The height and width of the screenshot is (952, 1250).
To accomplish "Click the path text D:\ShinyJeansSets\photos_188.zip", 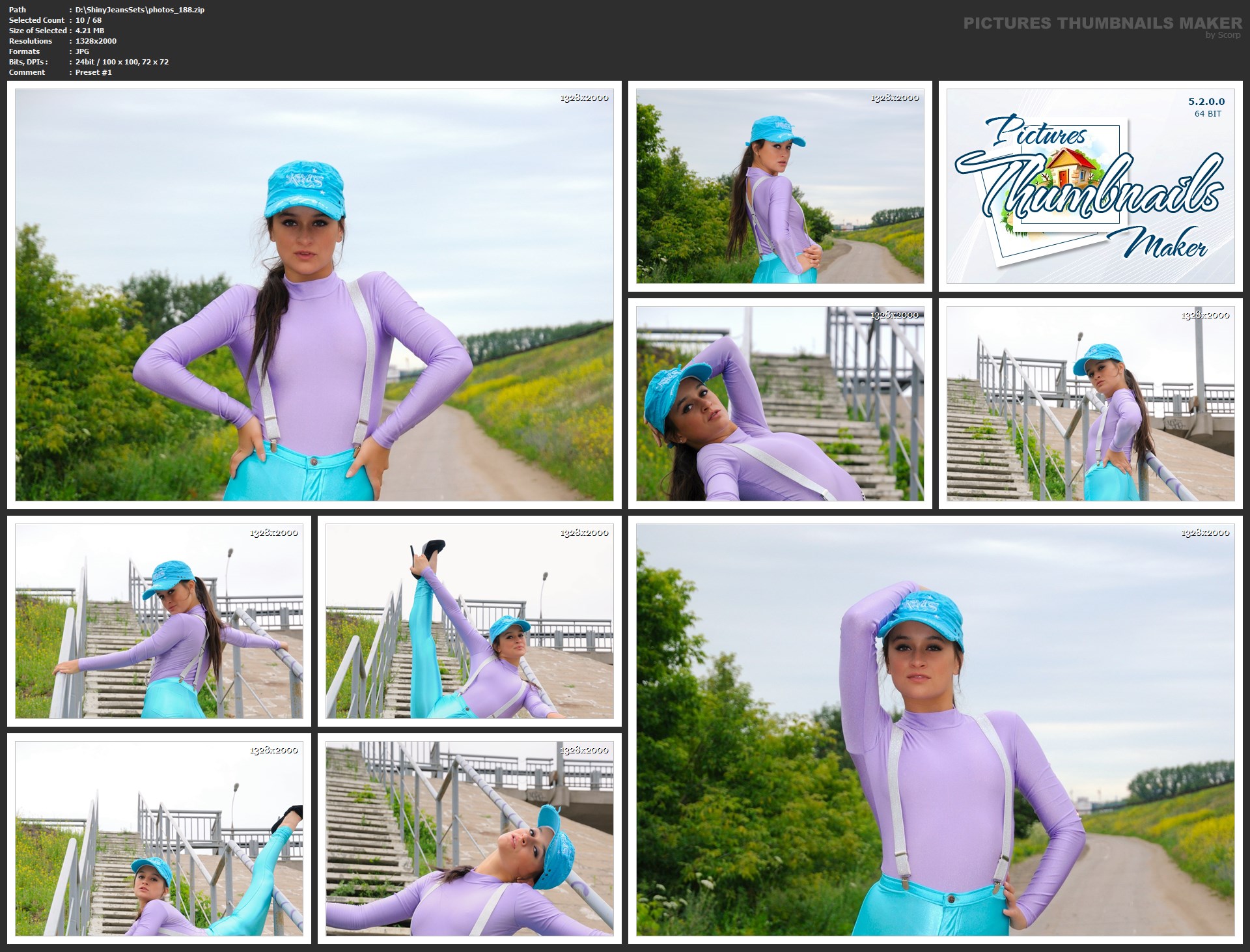I will pos(140,10).
